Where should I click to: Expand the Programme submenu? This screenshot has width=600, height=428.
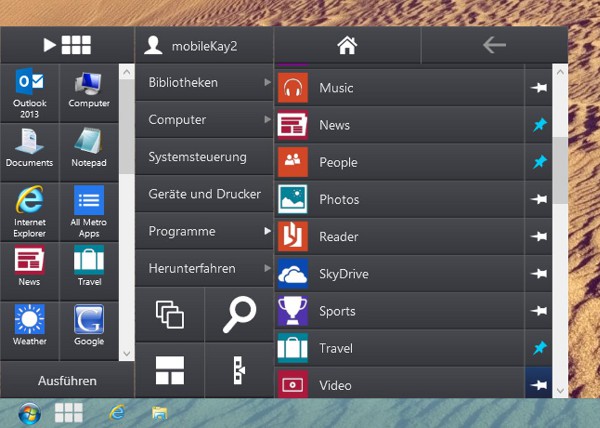[205, 231]
